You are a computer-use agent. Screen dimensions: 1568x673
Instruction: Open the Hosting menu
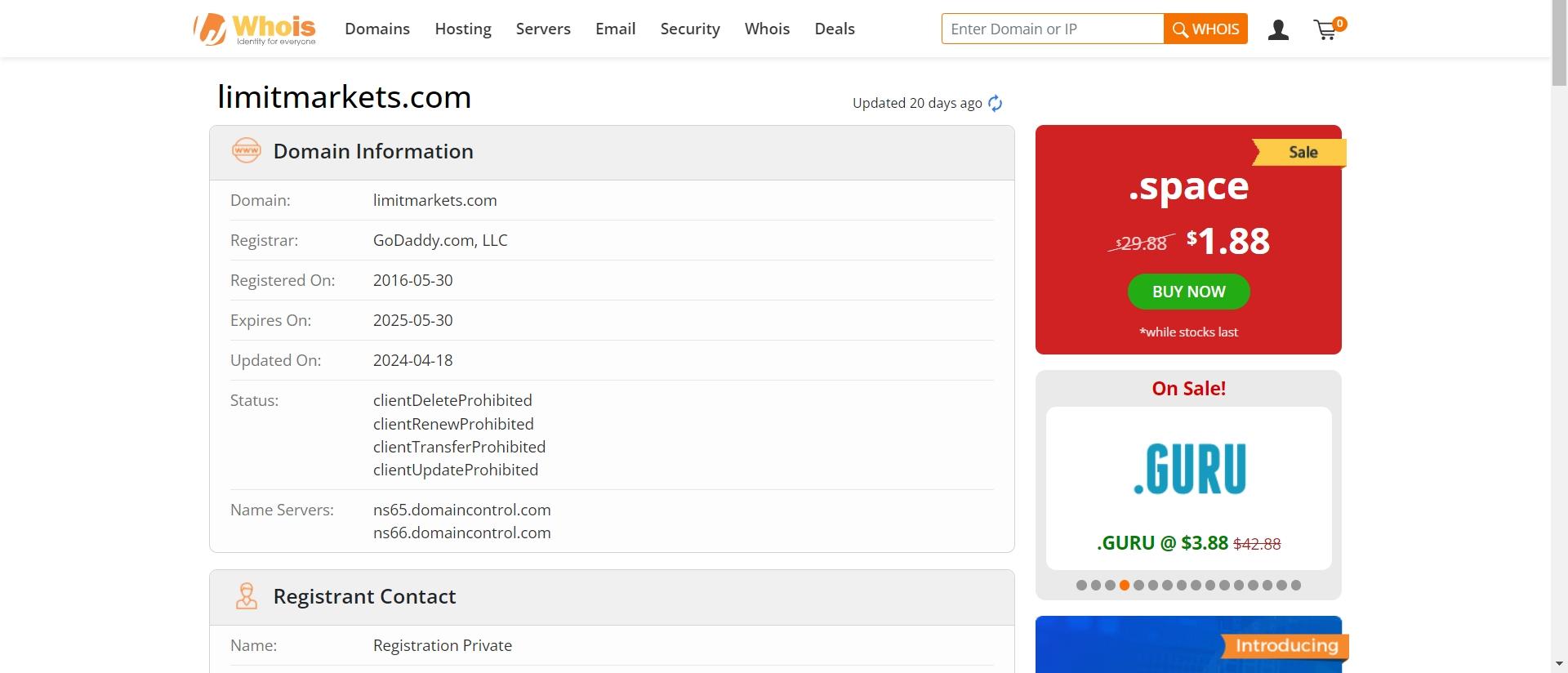pos(463,29)
